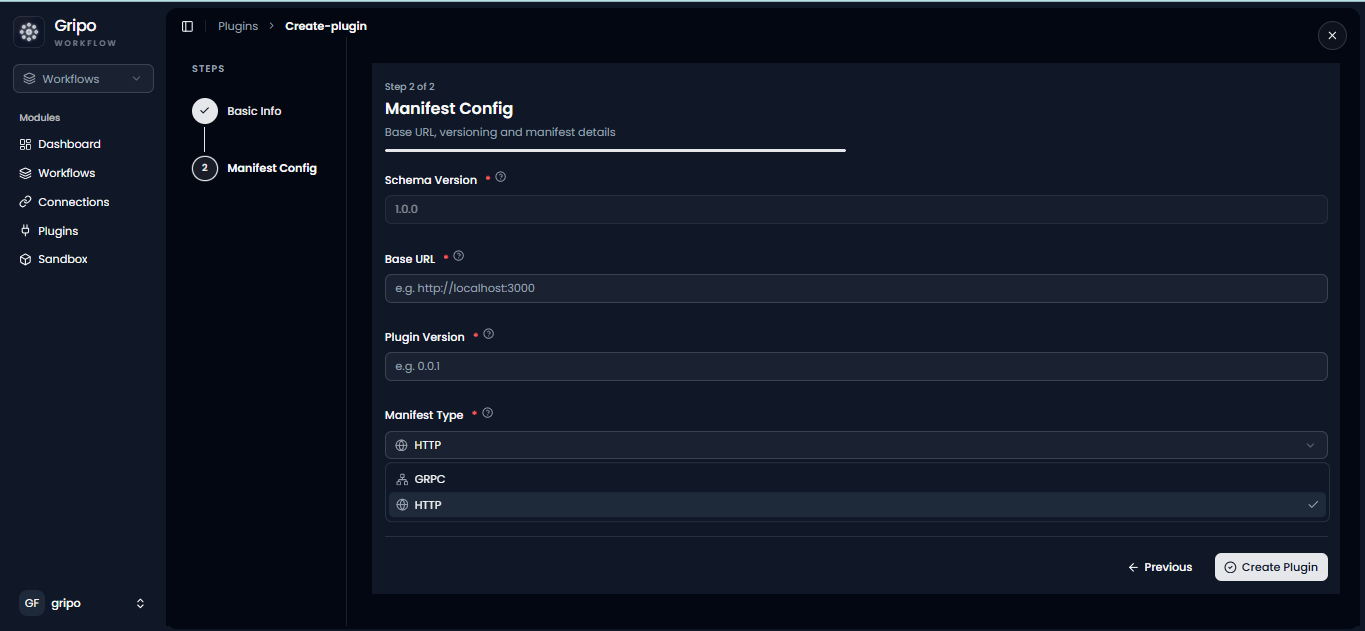Go back with the Previous button

[1160, 567]
